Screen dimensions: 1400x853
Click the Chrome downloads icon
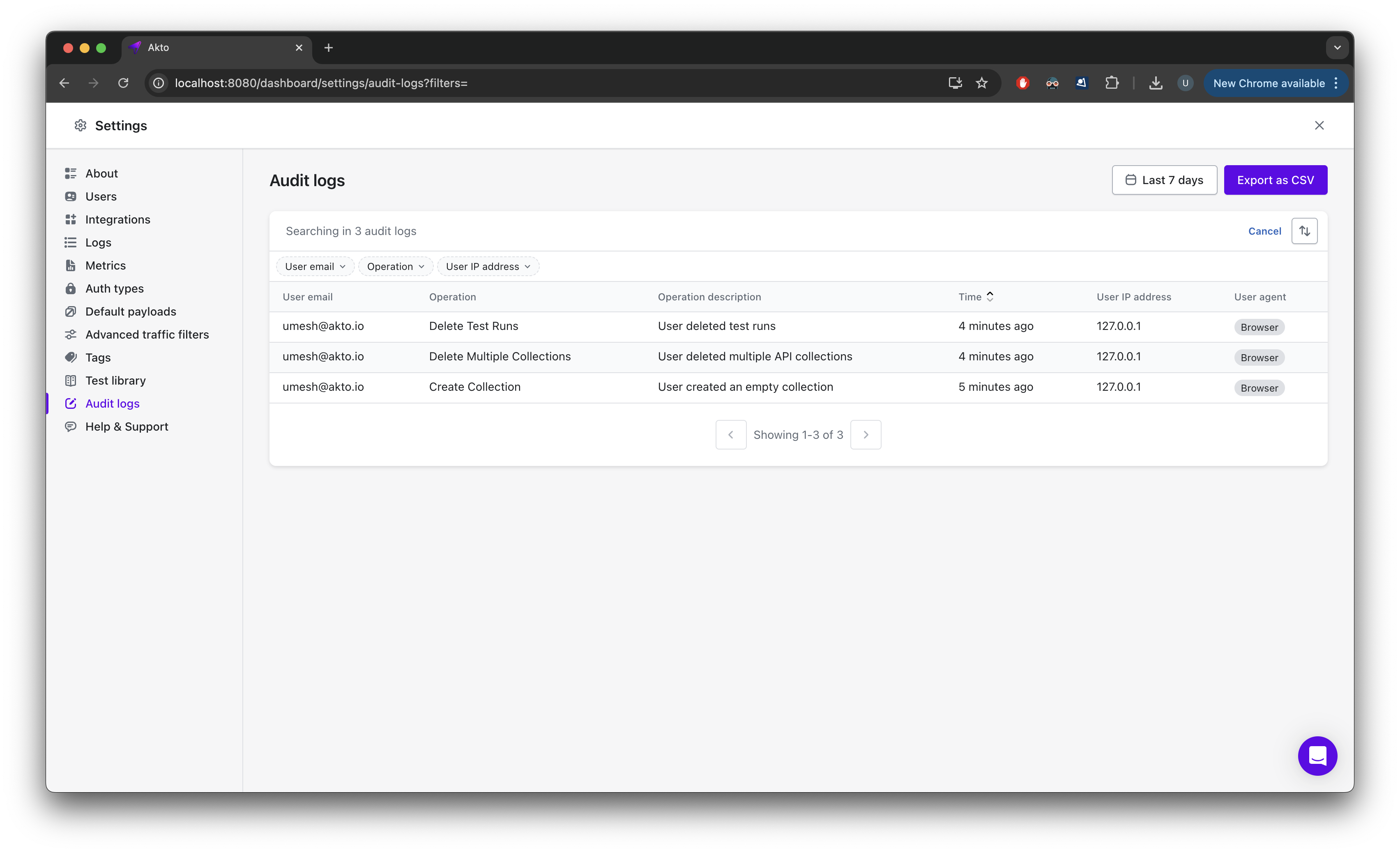pyautogui.click(x=1155, y=83)
